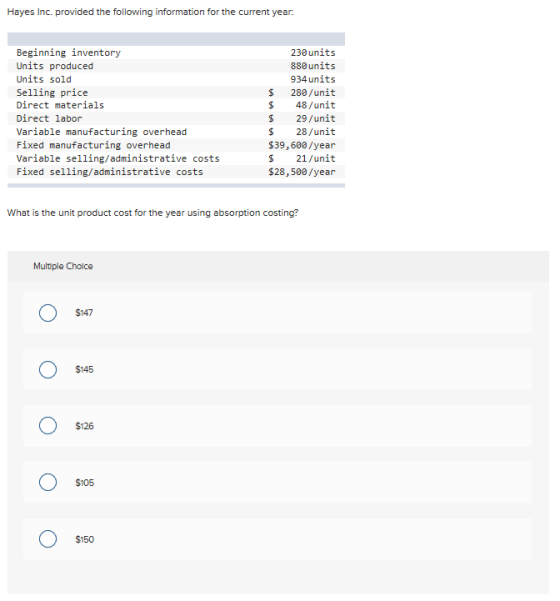Viewport: 560px width, 601px height.
Task: Select the $147 answer radio button
Action: tap(48, 313)
